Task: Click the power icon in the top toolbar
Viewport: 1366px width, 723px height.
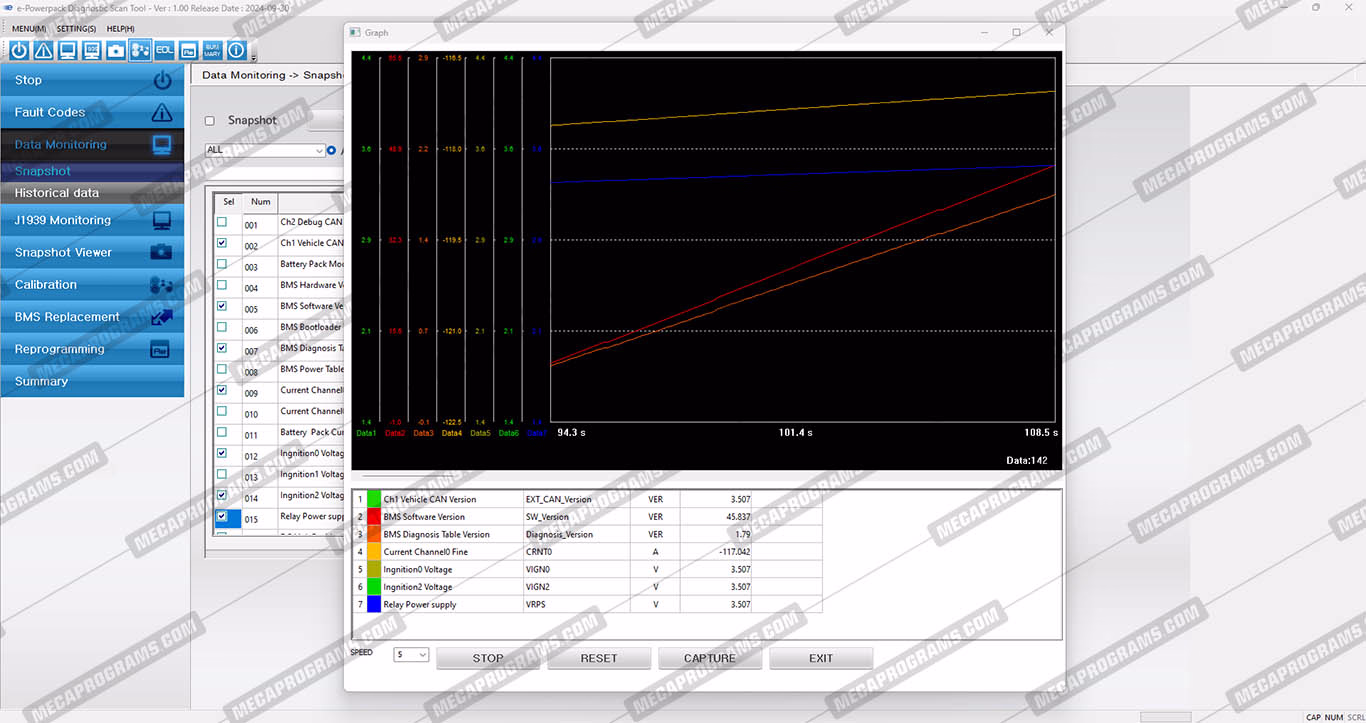Action: tap(19, 50)
